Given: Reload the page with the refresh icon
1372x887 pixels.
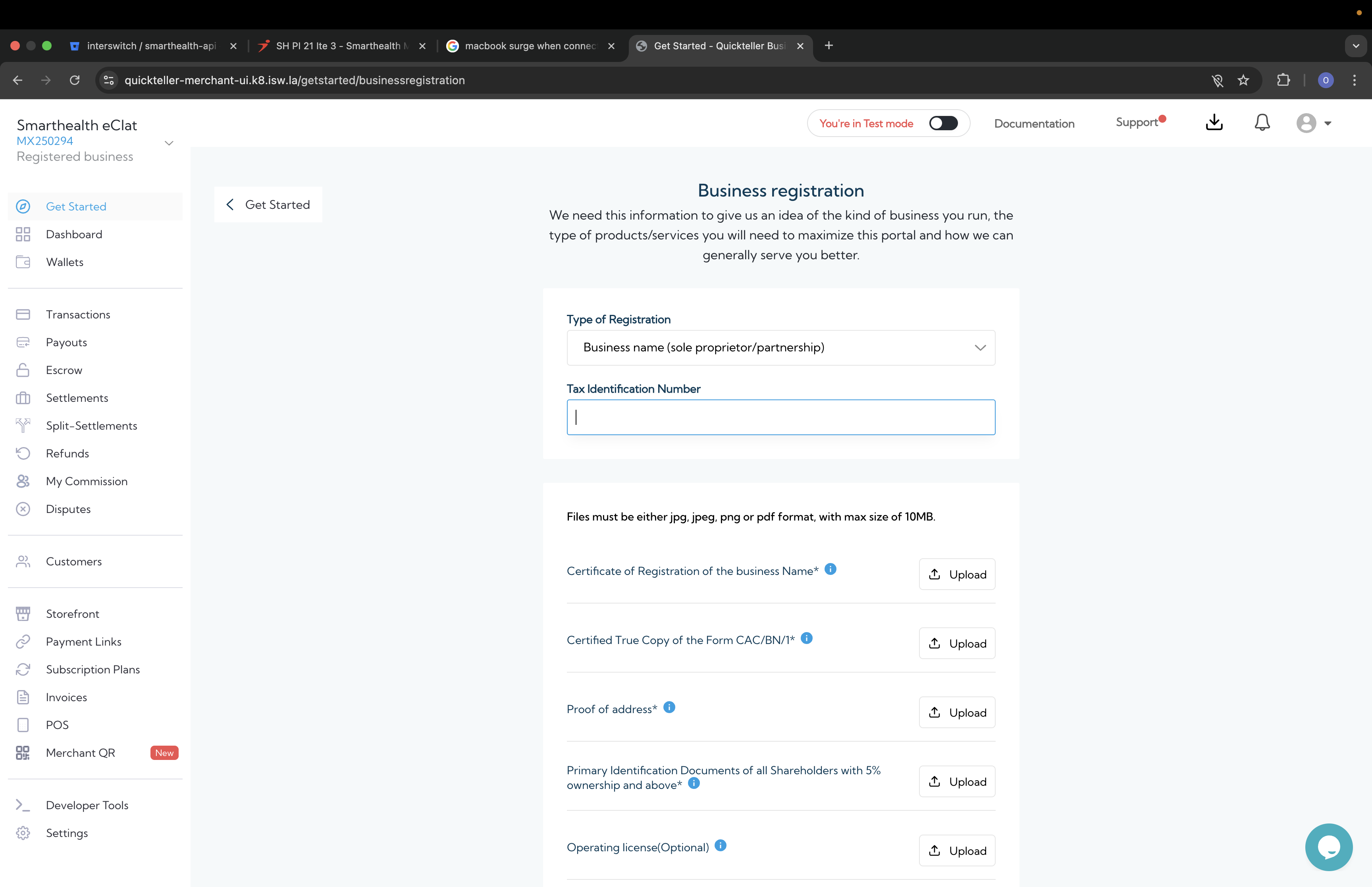Looking at the screenshot, I should 75,80.
